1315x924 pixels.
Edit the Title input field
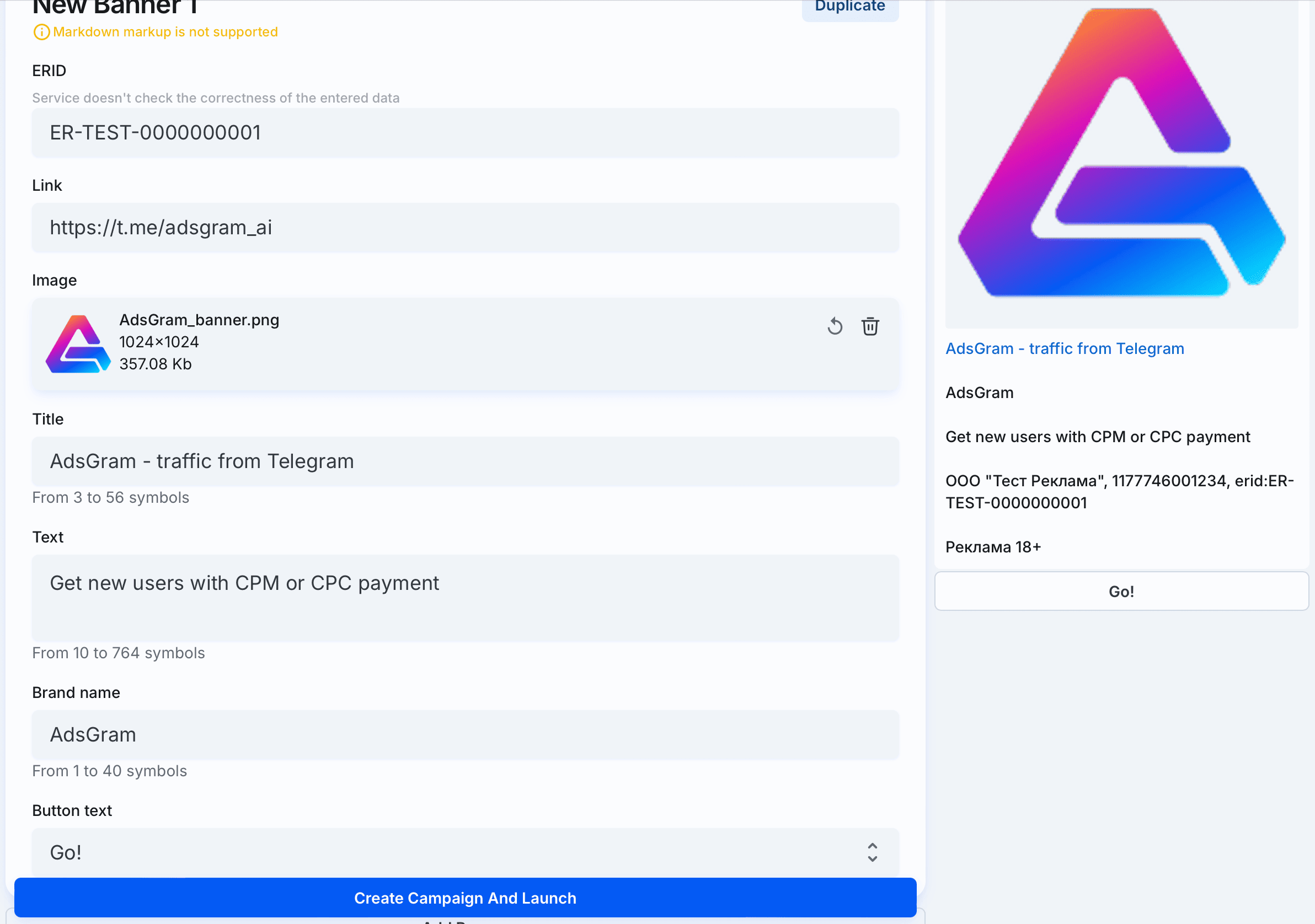[x=465, y=461]
